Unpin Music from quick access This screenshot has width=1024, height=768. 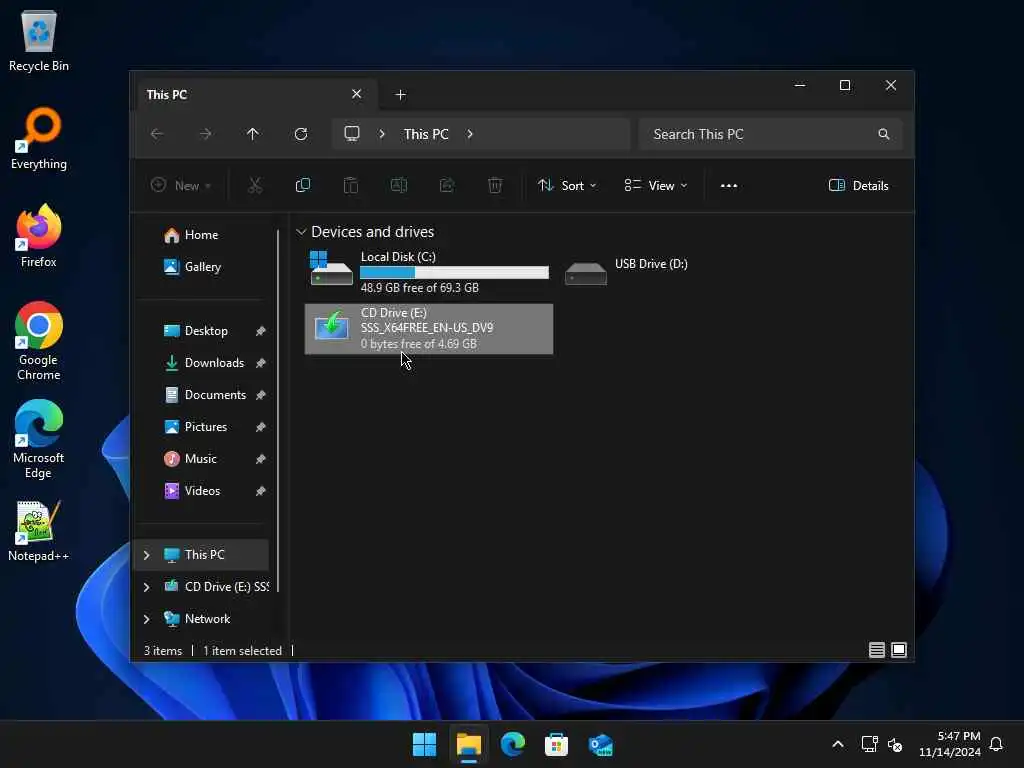[261, 459]
